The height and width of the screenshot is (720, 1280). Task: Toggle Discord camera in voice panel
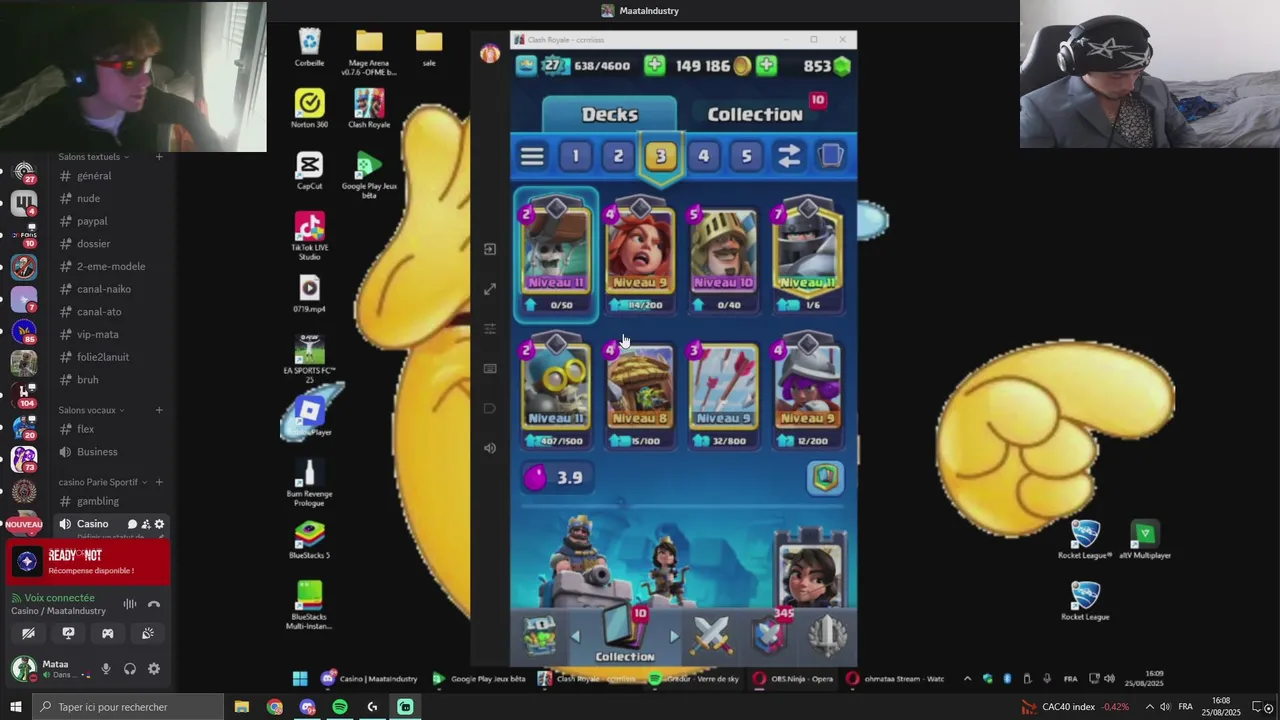click(28, 633)
